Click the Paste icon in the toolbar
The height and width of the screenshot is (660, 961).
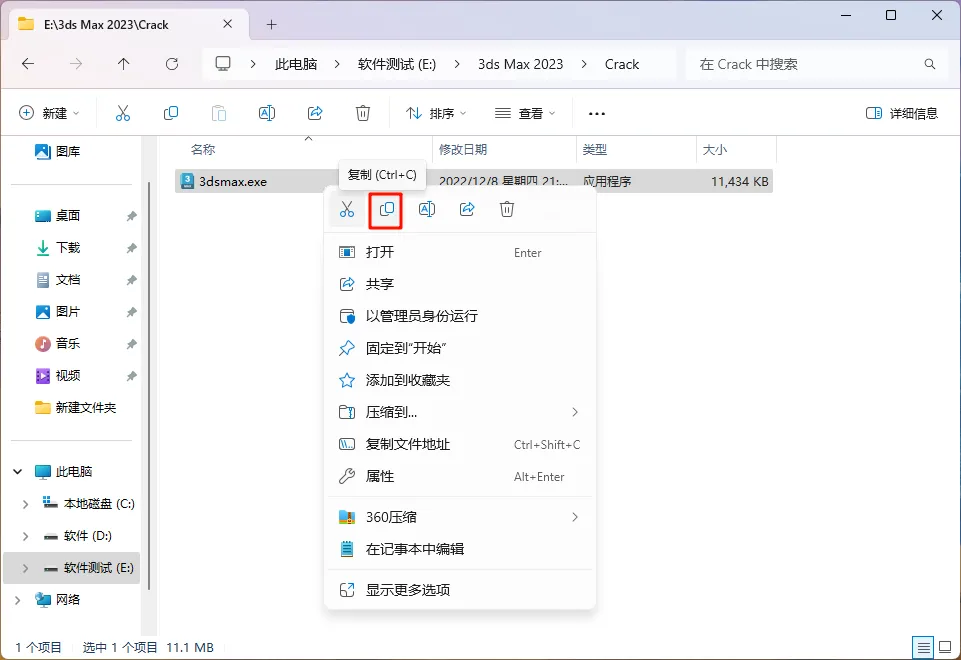point(219,113)
